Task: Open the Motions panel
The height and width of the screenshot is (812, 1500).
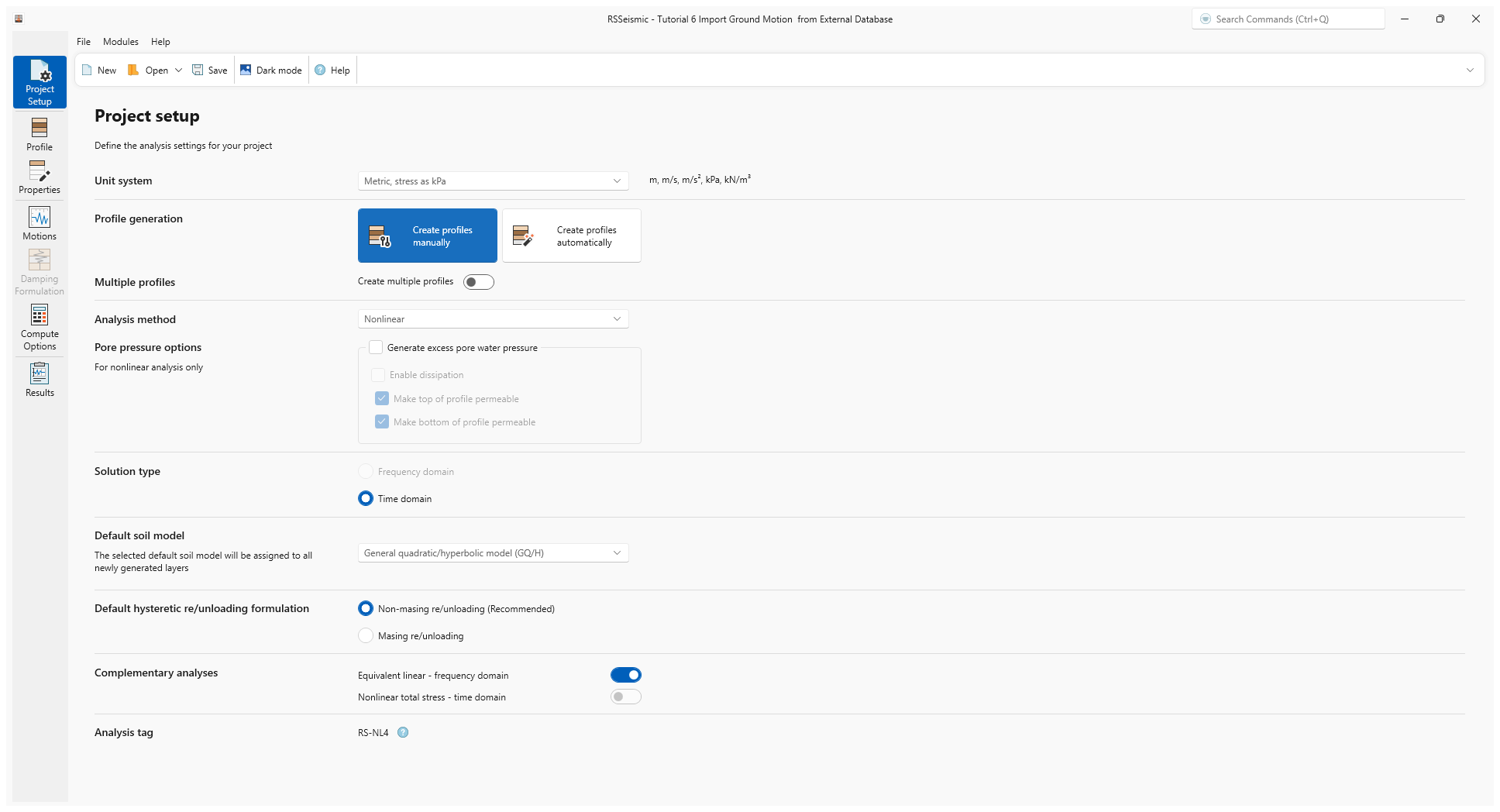Action: coord(40,223)
